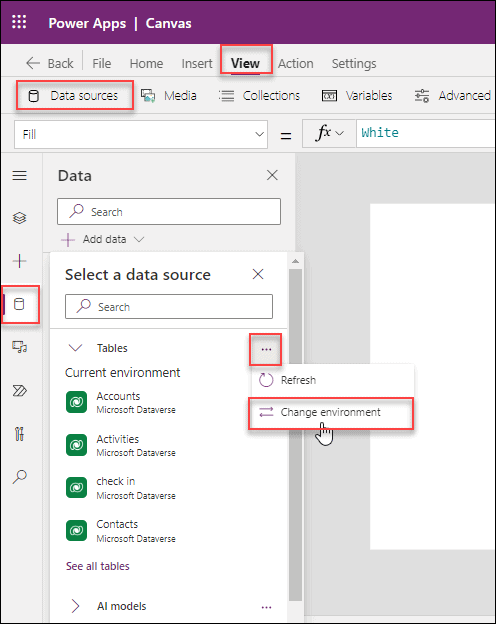Open Tree view layers icon
496x624 pixels.
click(20, 218)
